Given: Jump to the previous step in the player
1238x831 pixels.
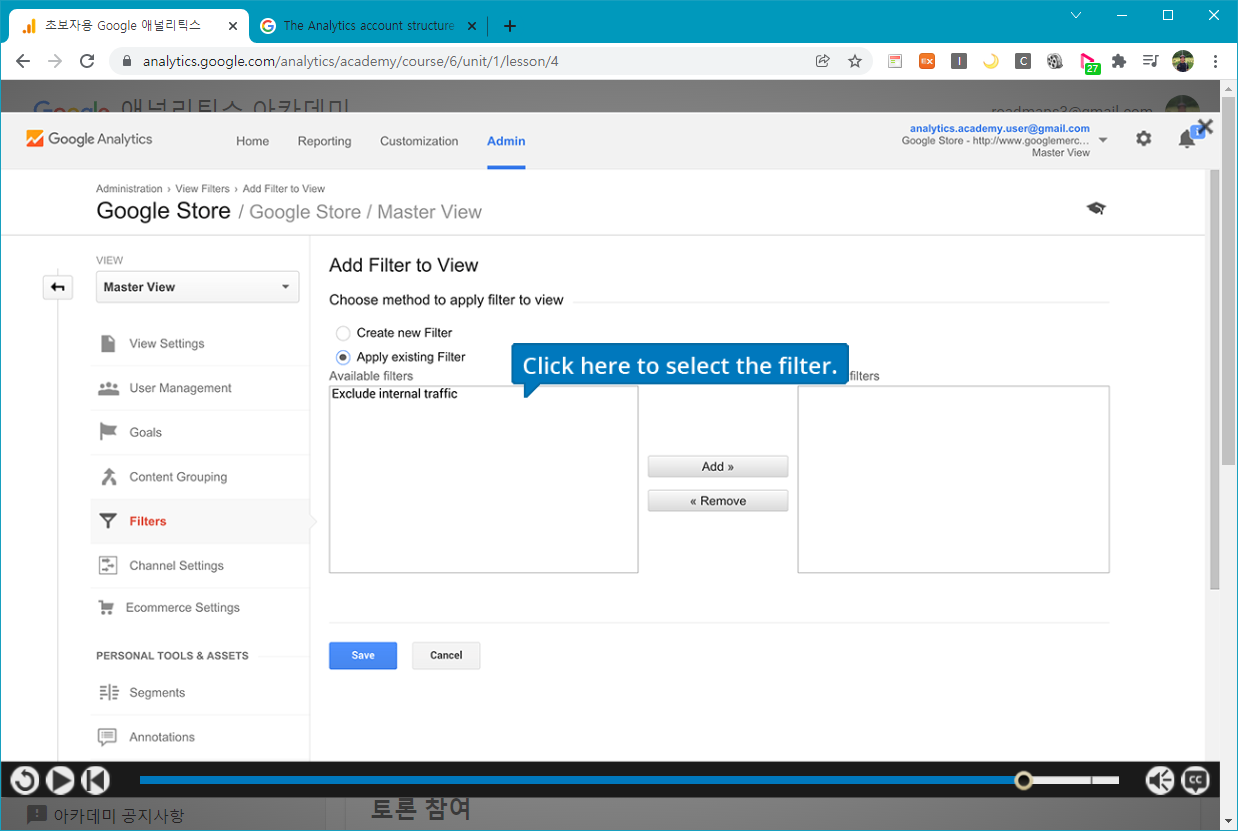Looking at the screenshot, I should (95, 780).
